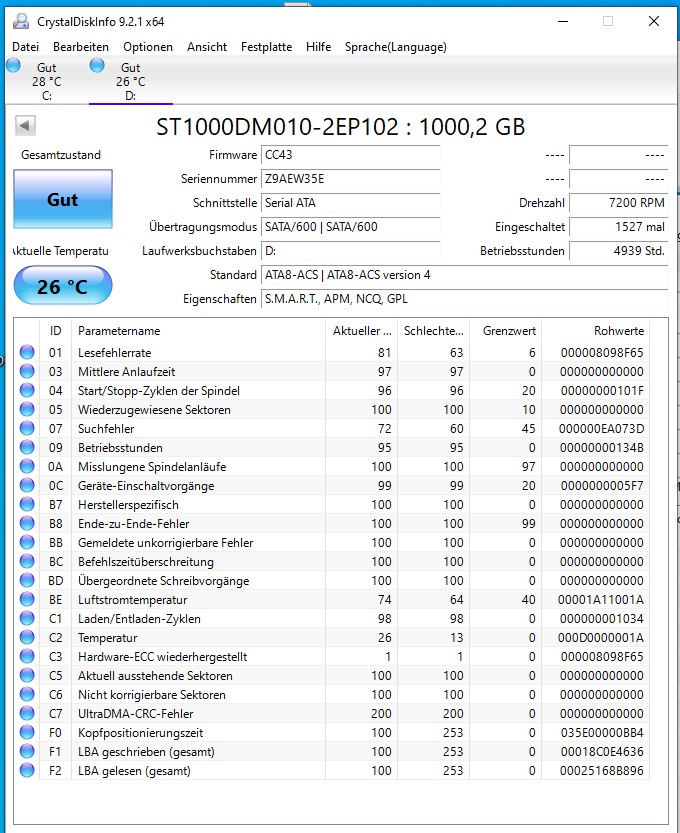
Task: Click the 26 °C temperature button
Action: point(63,286)
